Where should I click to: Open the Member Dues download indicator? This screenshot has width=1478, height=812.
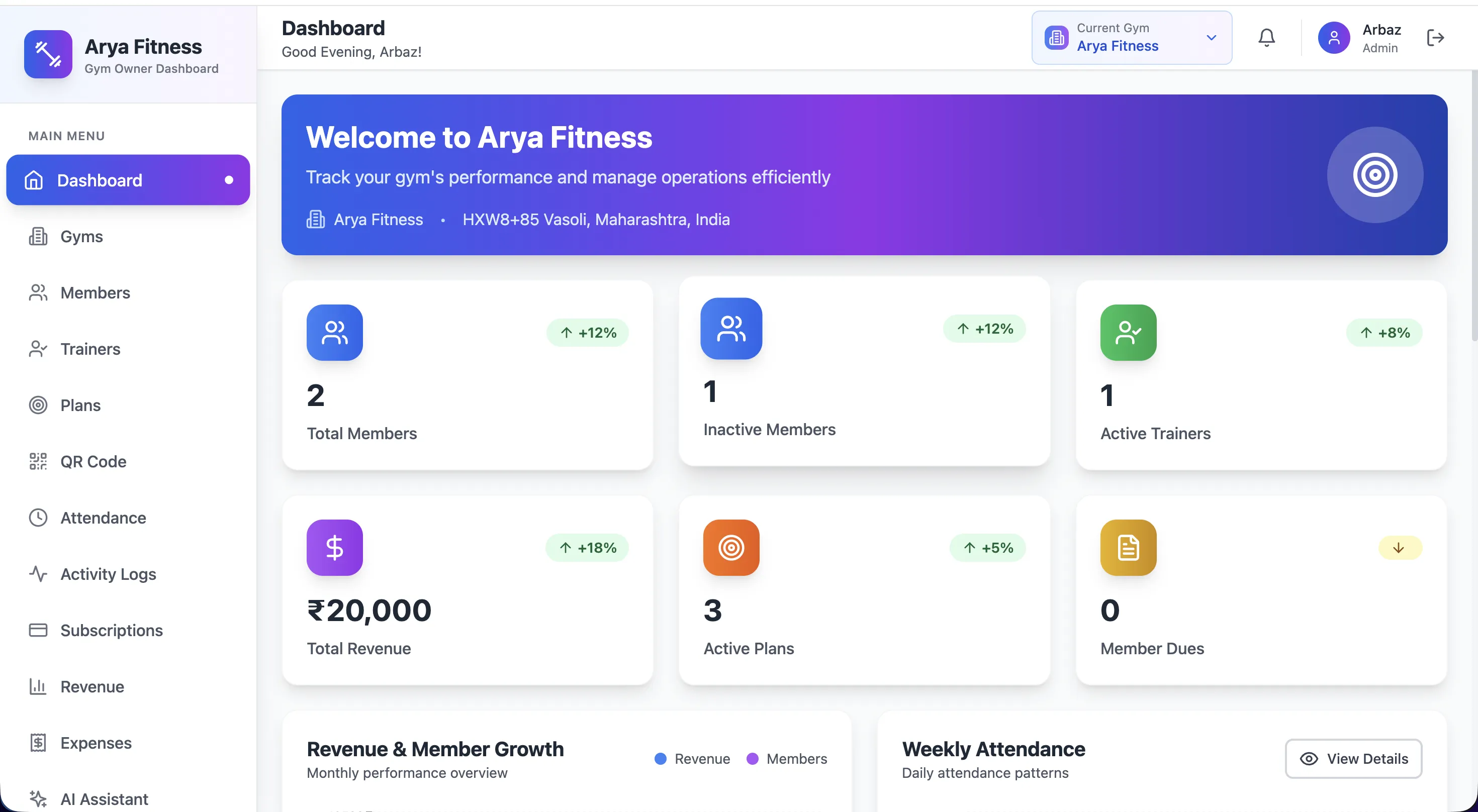(1399, 547)
